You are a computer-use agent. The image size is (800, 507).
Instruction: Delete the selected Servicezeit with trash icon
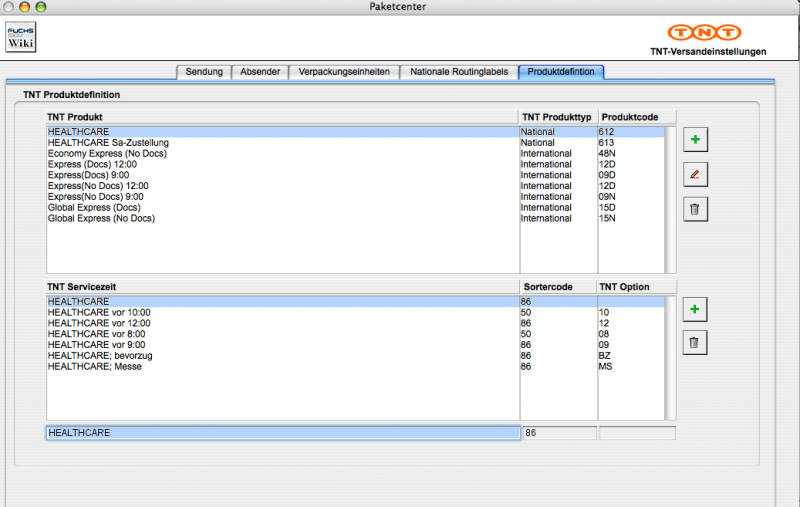coord(694,344)
